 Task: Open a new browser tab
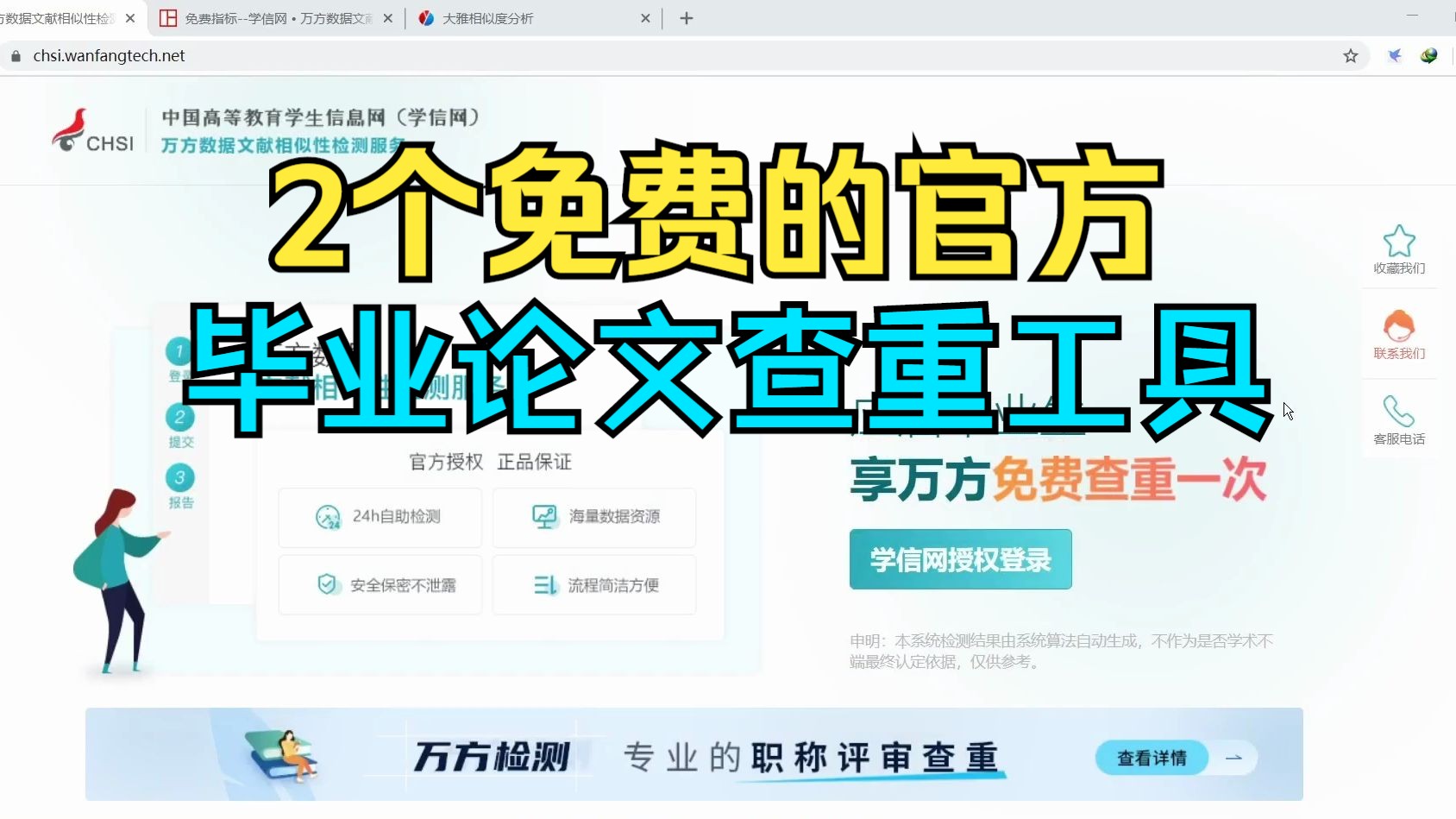coord(687,18)
